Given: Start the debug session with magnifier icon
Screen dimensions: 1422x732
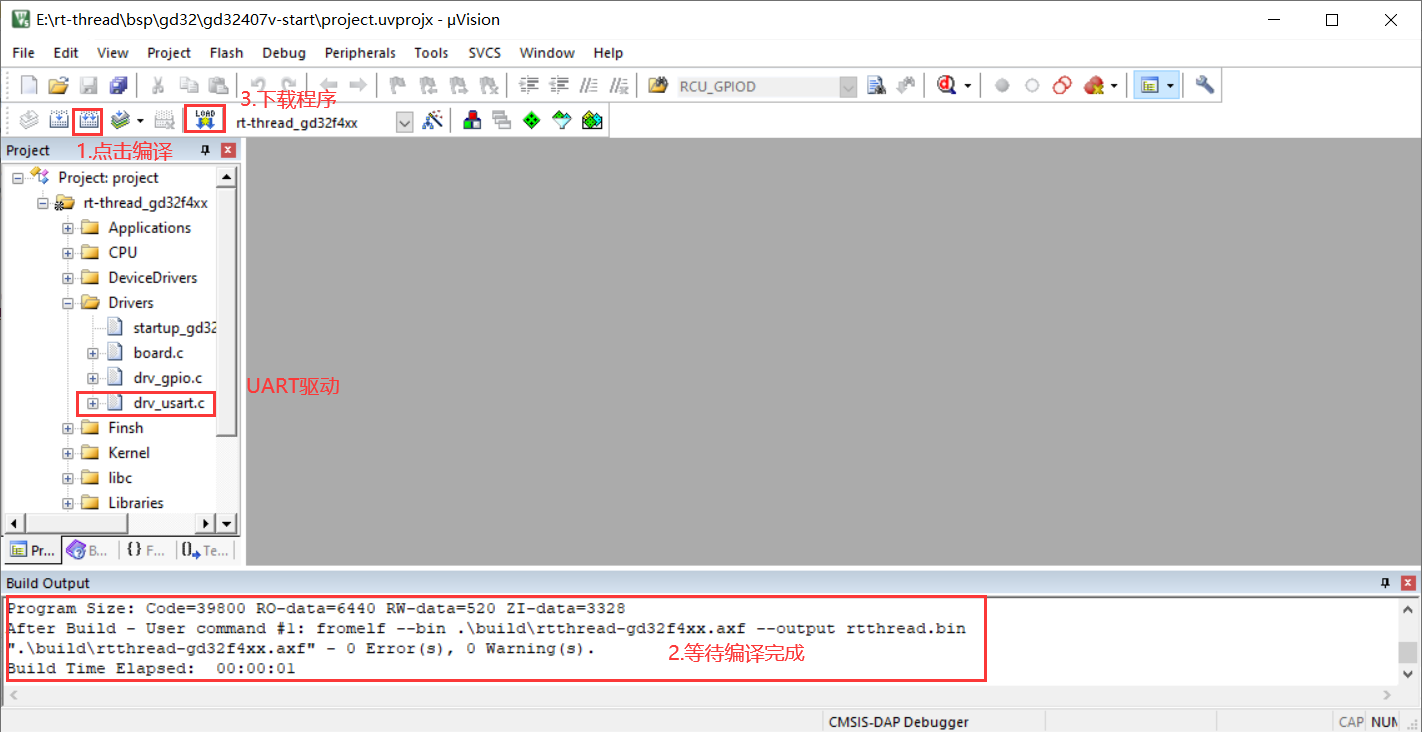Looking at the screenshot, I should coord(946,86).
